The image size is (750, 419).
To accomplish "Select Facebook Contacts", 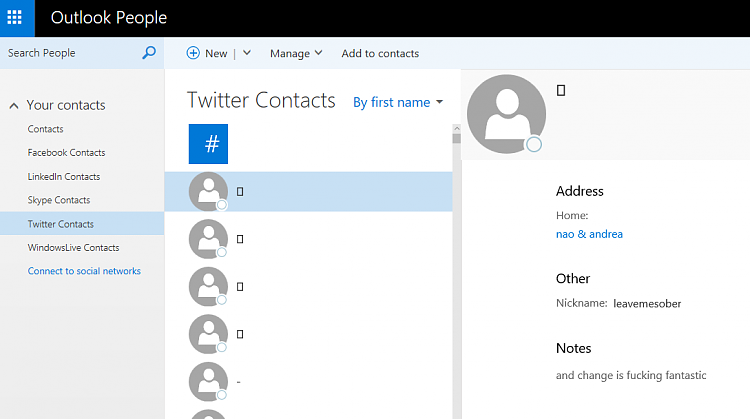I will pos(66,153).
